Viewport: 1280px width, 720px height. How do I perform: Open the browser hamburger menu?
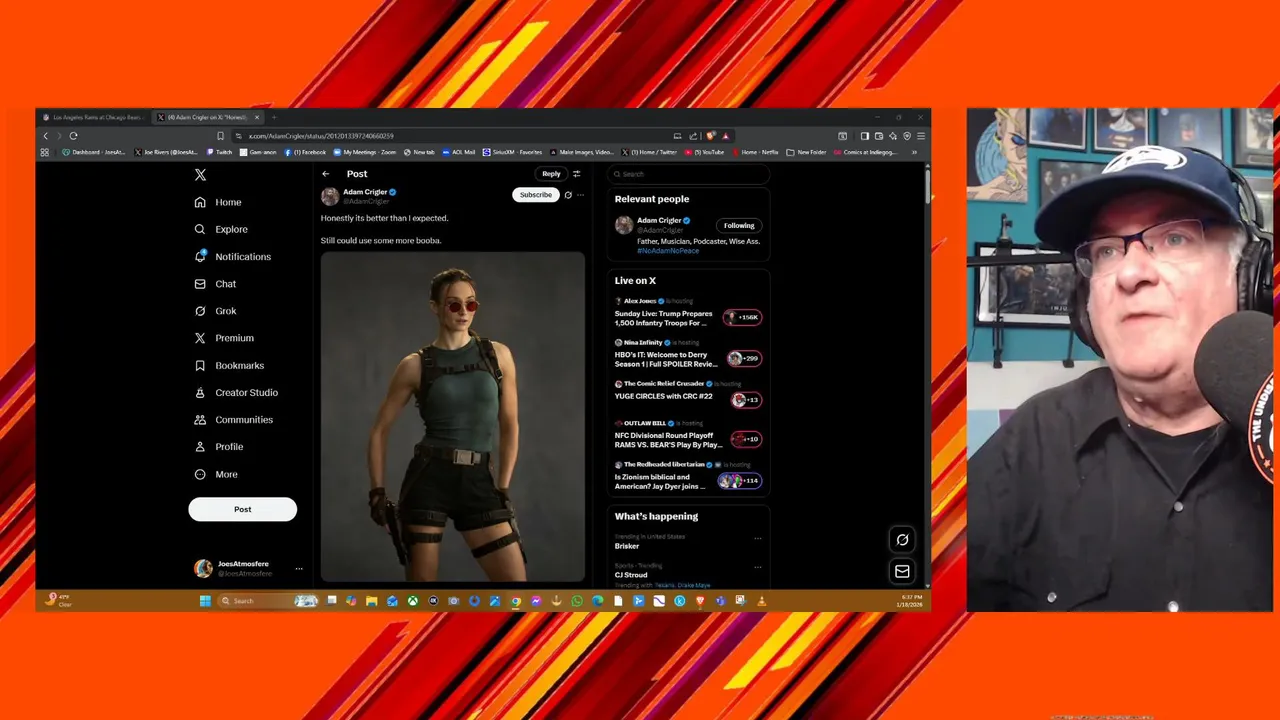920,136
